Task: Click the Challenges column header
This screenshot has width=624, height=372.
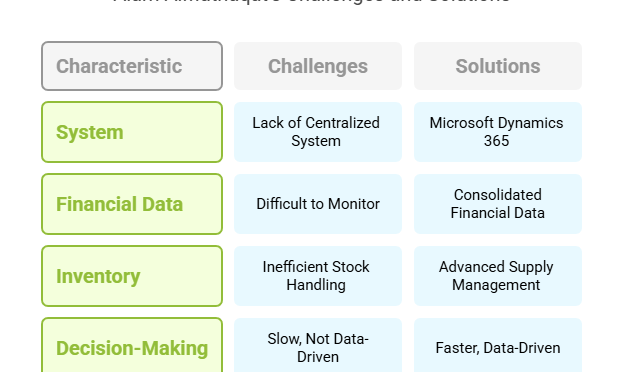Action: tap(318, 66)
